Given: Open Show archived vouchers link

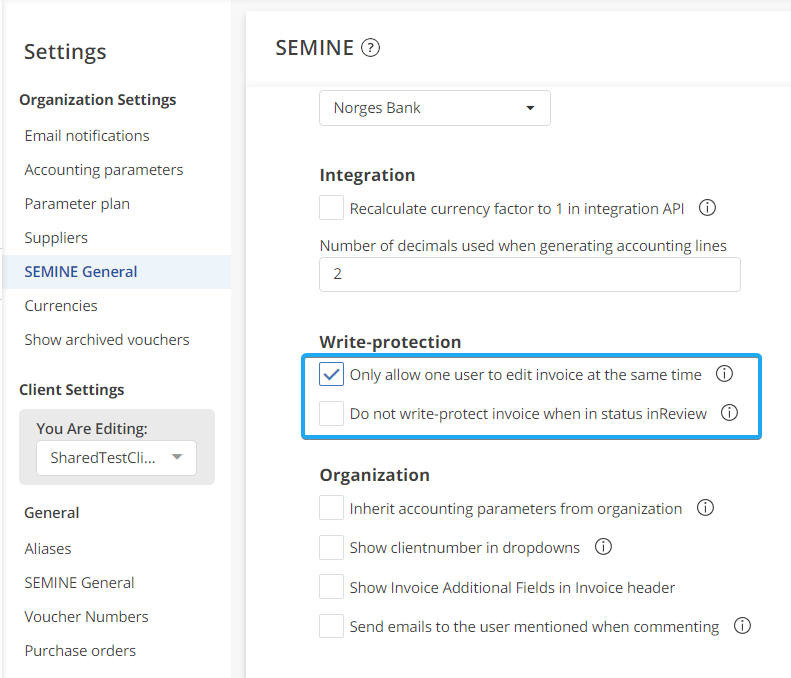Looking at the screenshot, I should [107, 340].
